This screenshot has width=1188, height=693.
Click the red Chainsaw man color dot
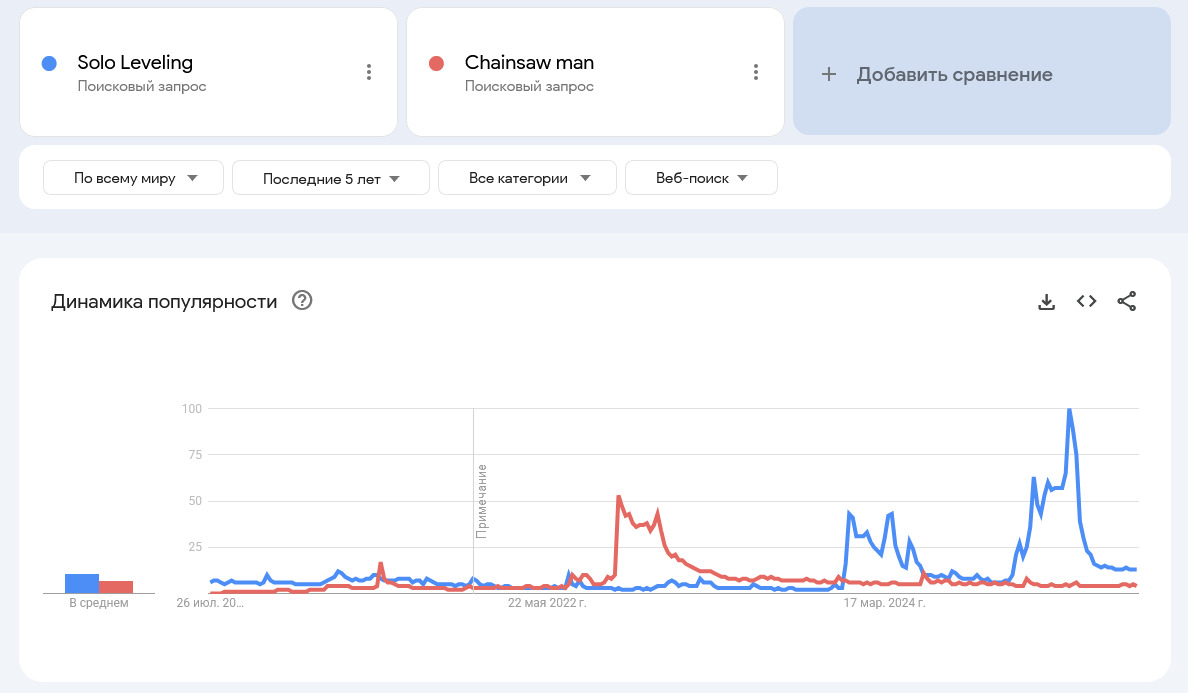click(435, 63)
